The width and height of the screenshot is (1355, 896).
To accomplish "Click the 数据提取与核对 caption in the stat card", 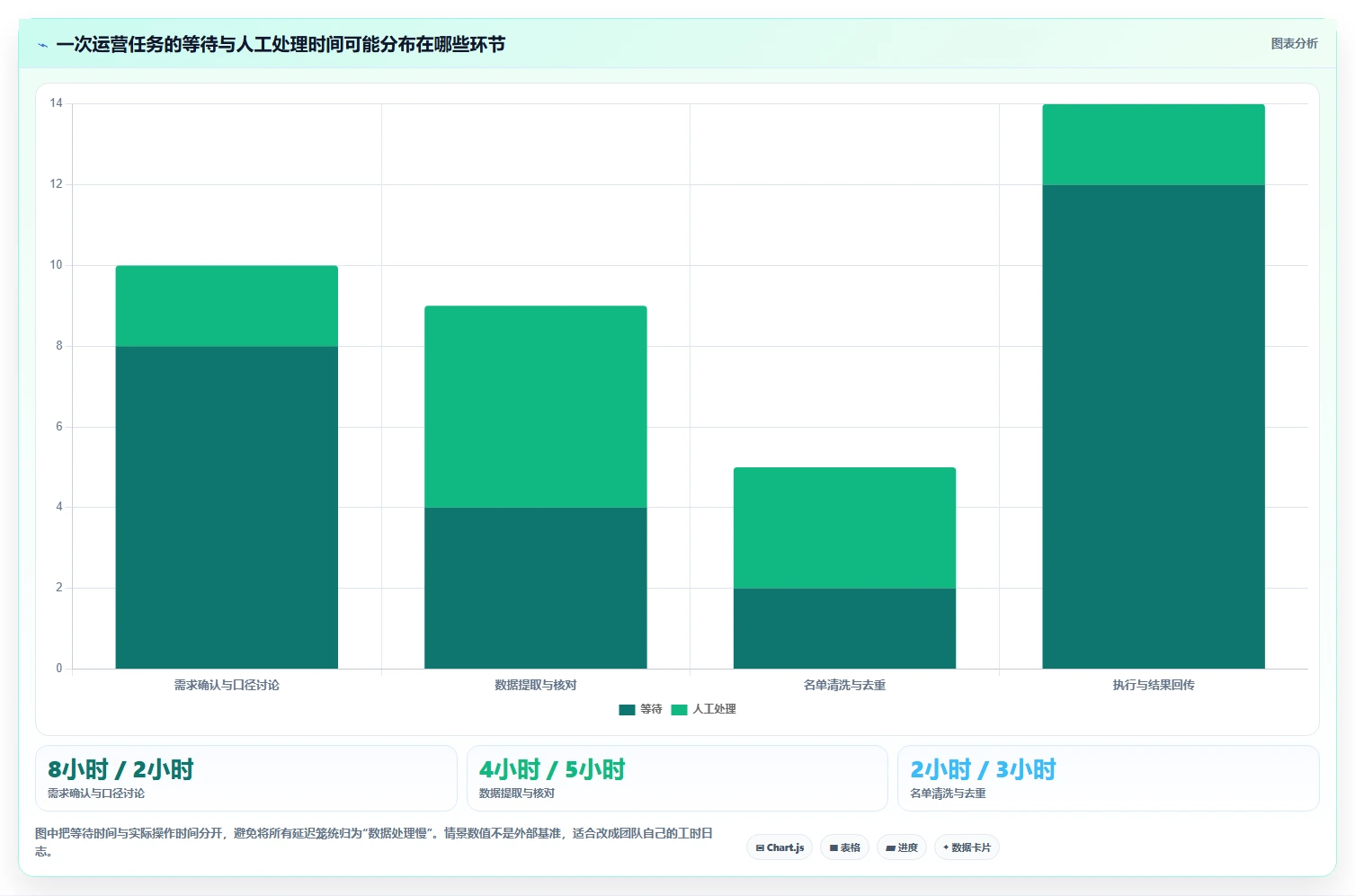I will [517, 794].
